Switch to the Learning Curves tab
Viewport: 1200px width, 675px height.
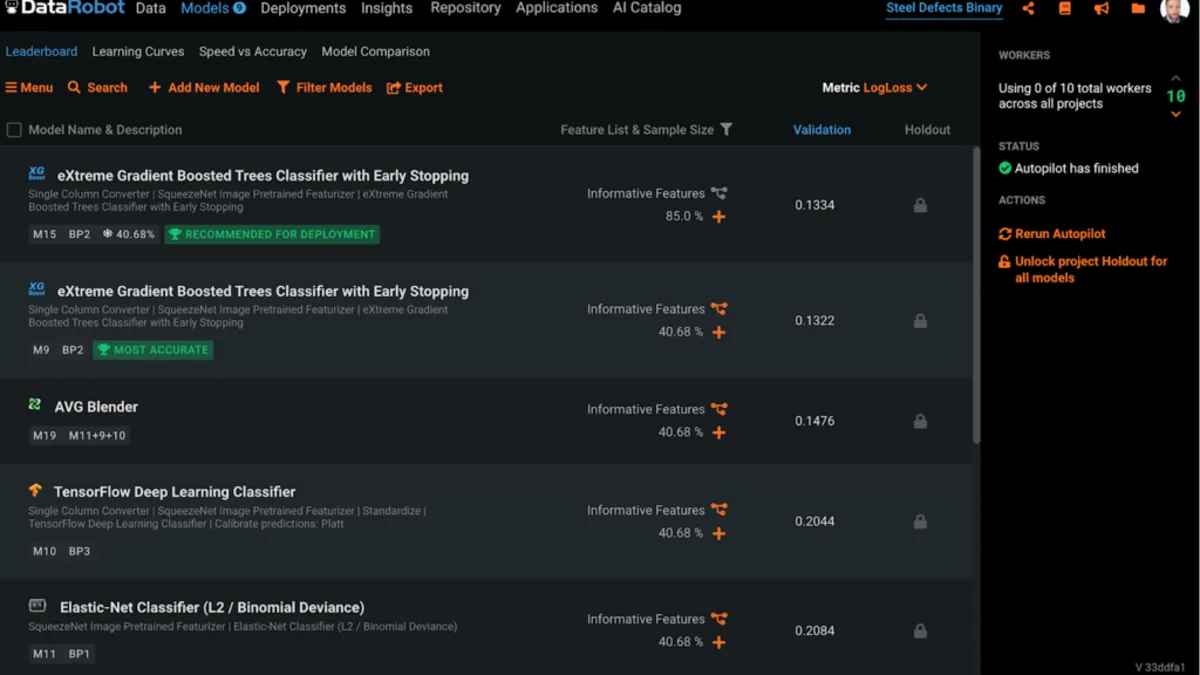click(x=138, y=52)
